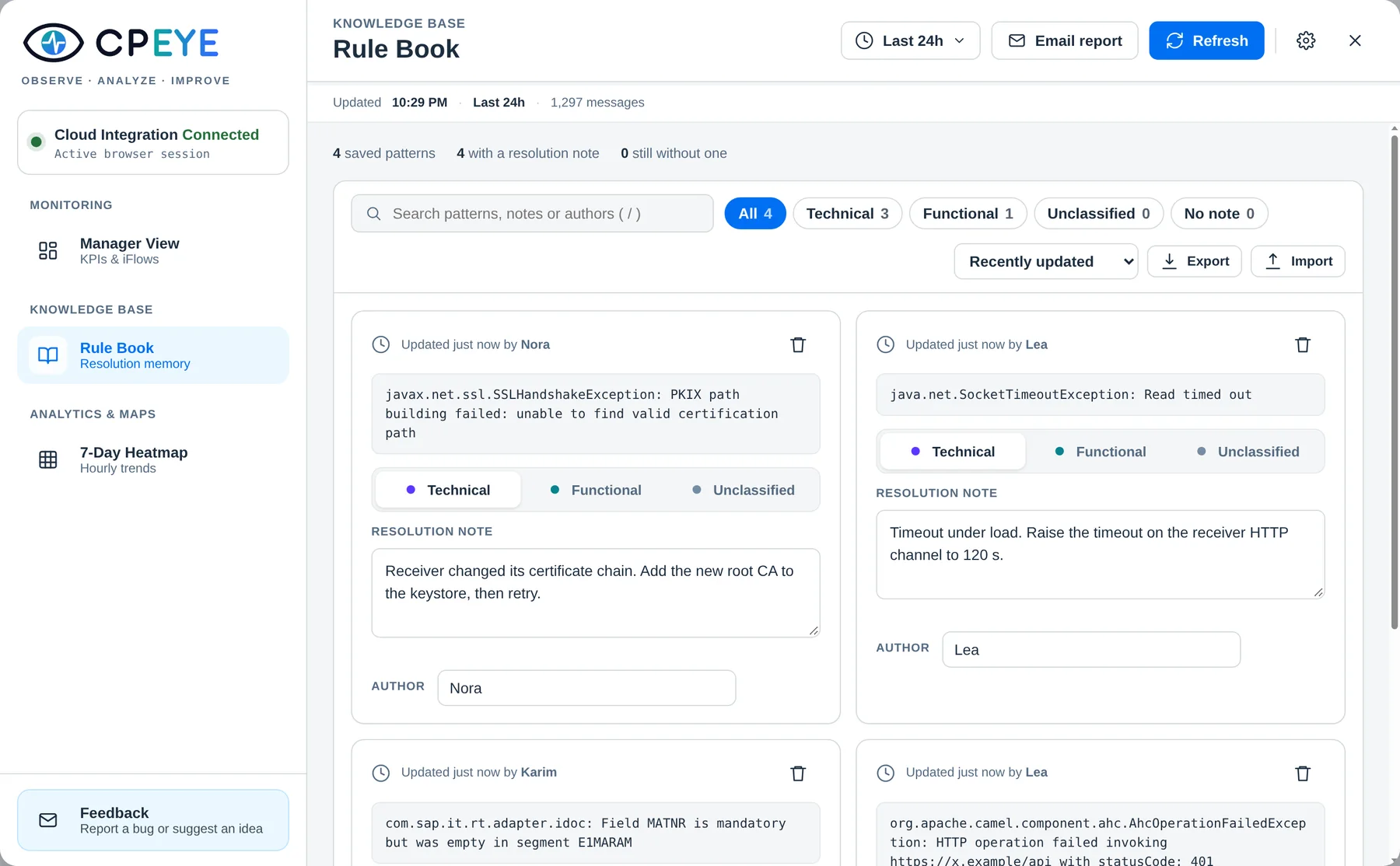
Task: Click the Manager View dashboard icon
Action: click(x=48, y=250)
